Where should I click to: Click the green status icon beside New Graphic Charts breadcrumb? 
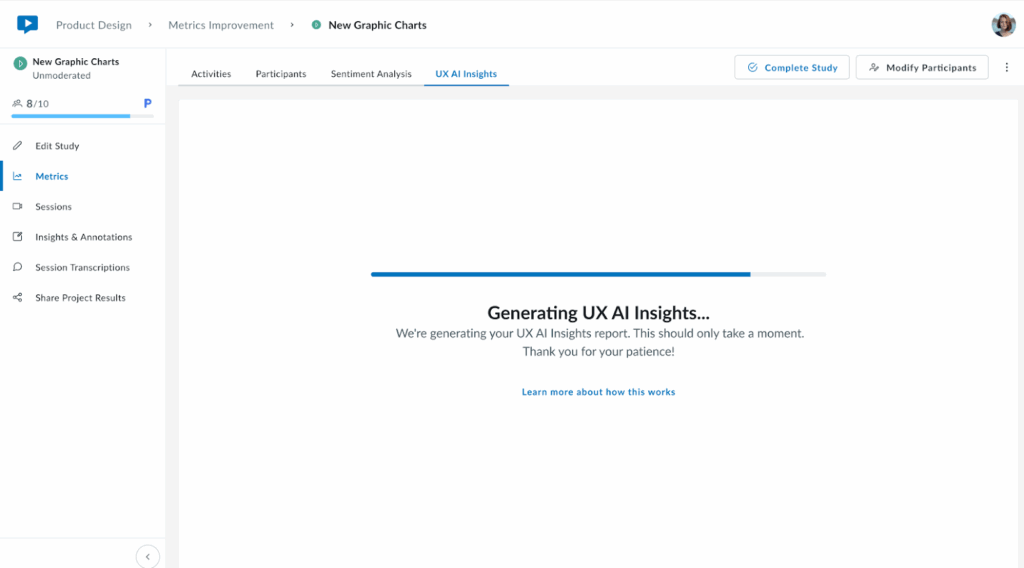click(x=316, y=25)
